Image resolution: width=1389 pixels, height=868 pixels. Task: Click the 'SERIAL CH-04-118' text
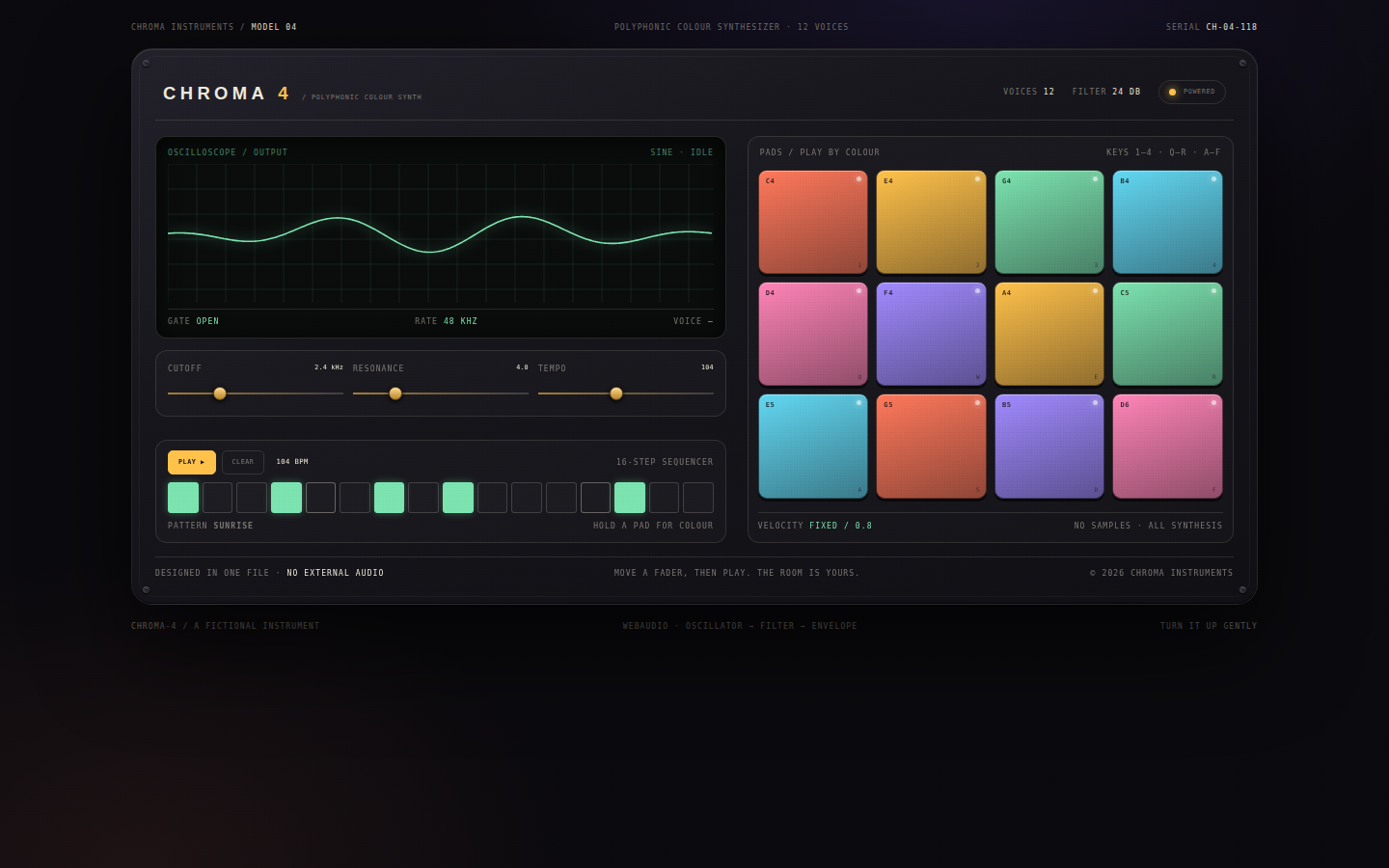click(x=1212, y=27)
